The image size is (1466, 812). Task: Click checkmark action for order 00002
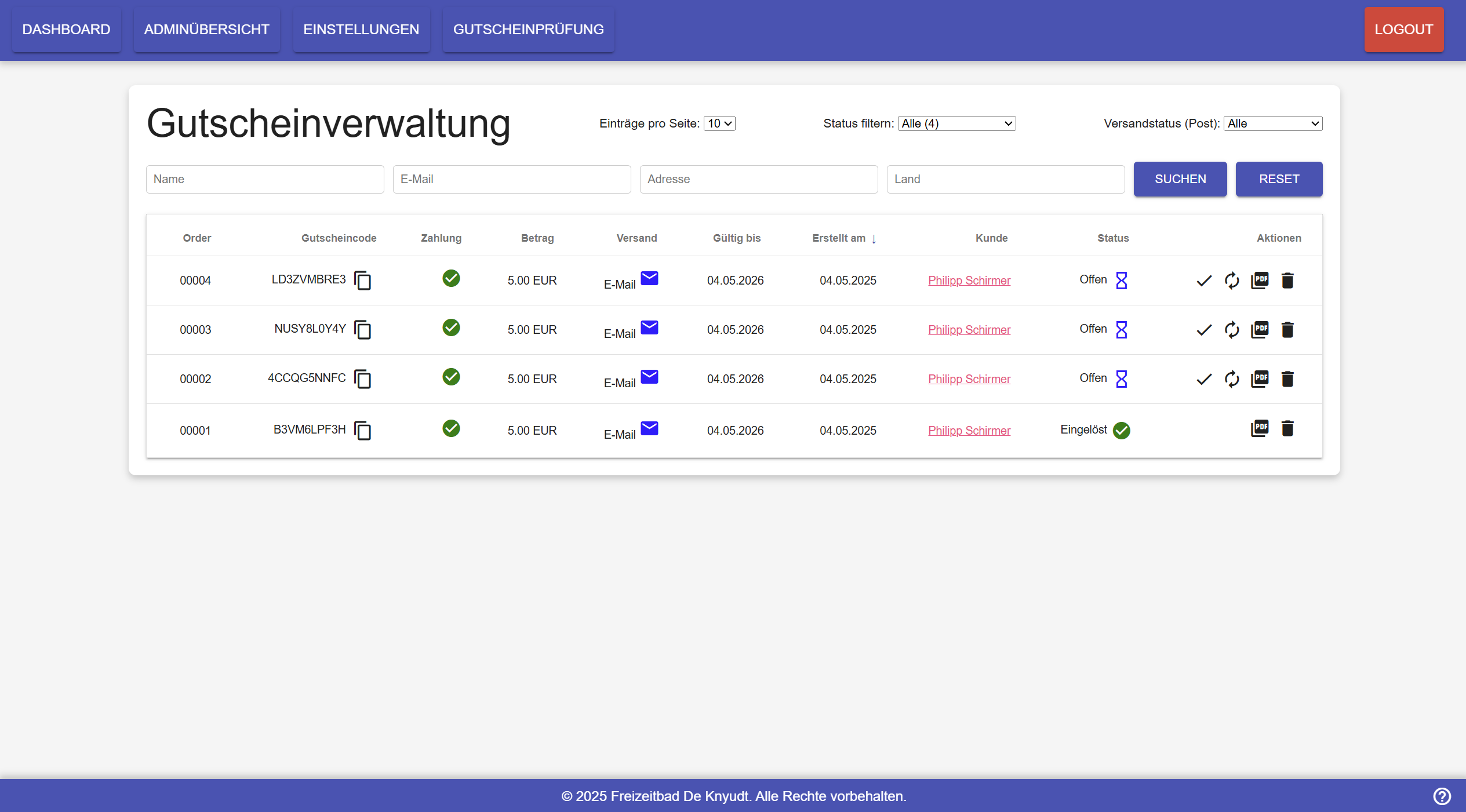click(x=1204, y=380)
